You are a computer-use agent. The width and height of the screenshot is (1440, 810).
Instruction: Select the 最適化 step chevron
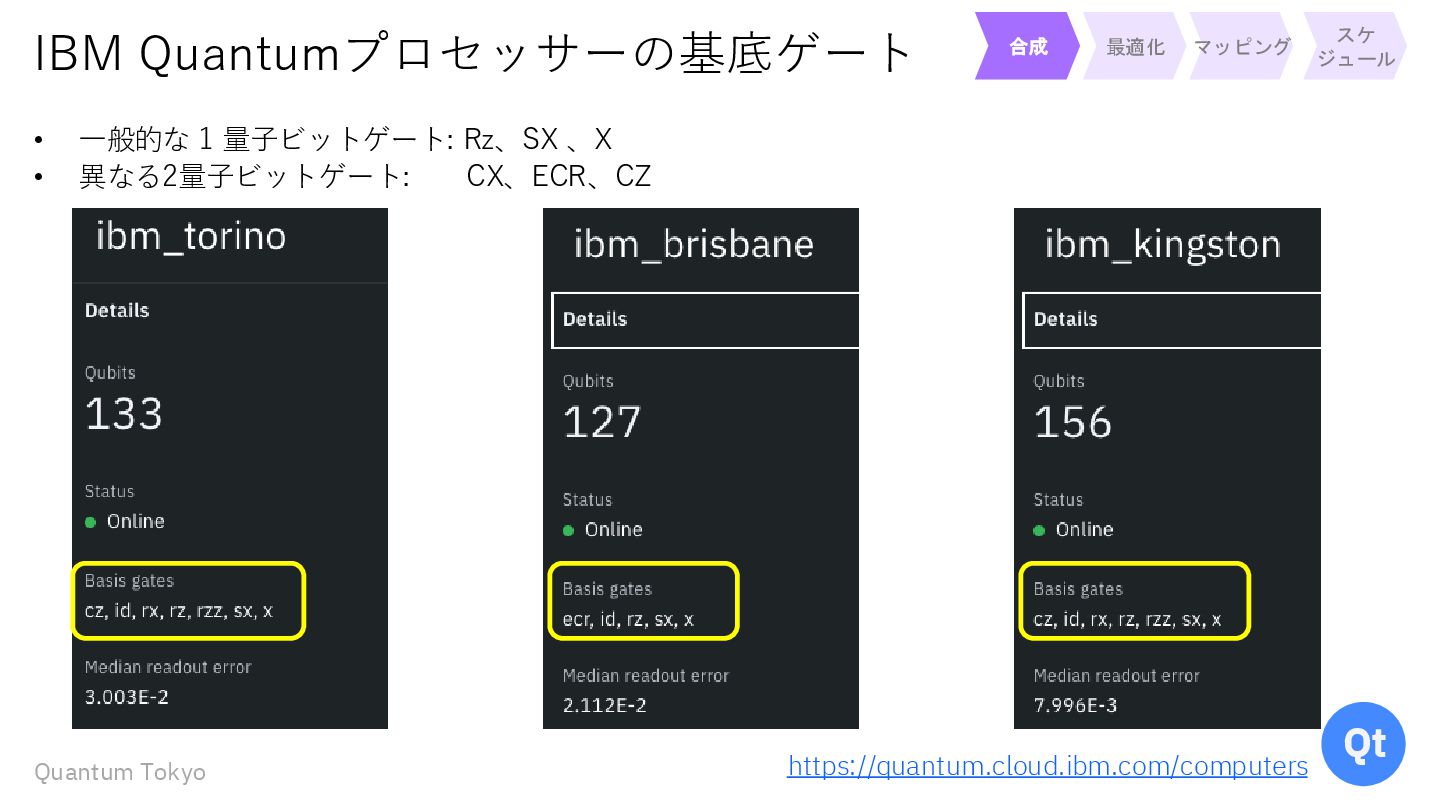click(1135, 46)
